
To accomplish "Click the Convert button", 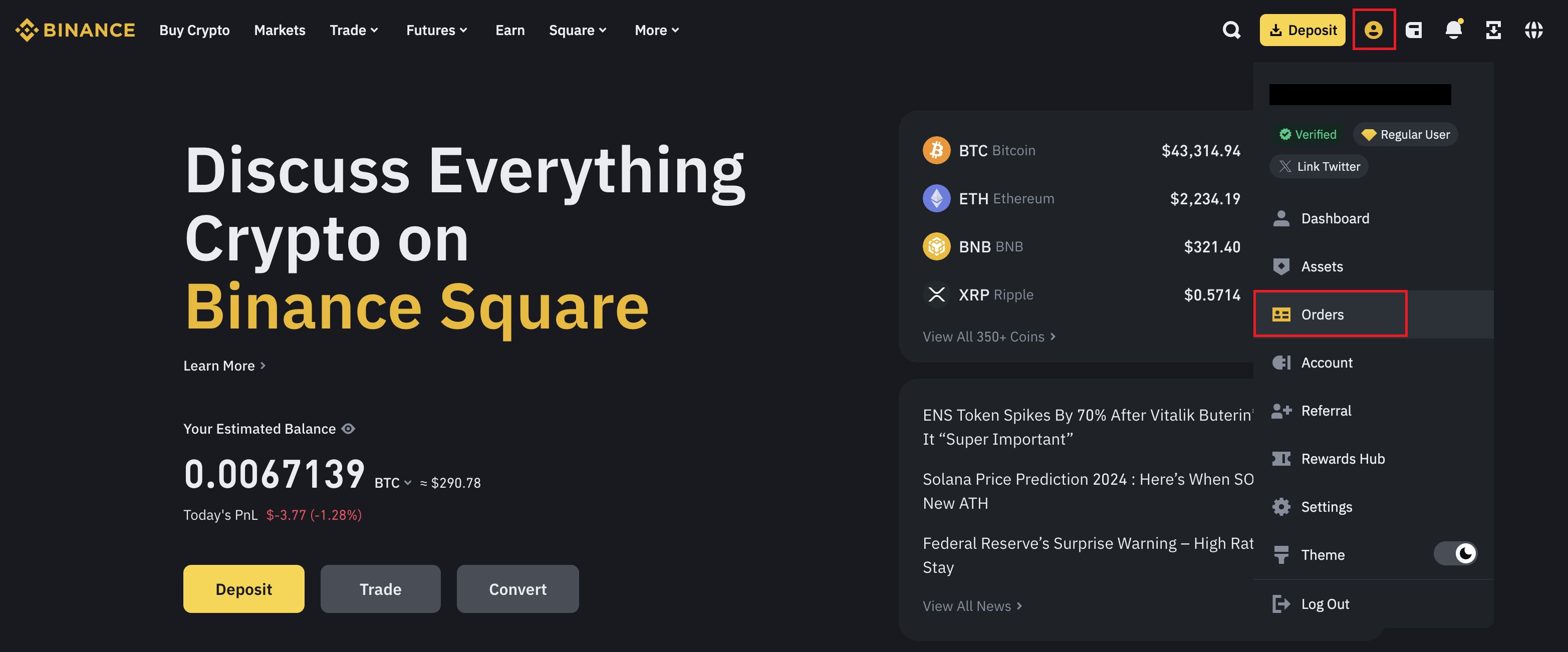I will point(517,589).
